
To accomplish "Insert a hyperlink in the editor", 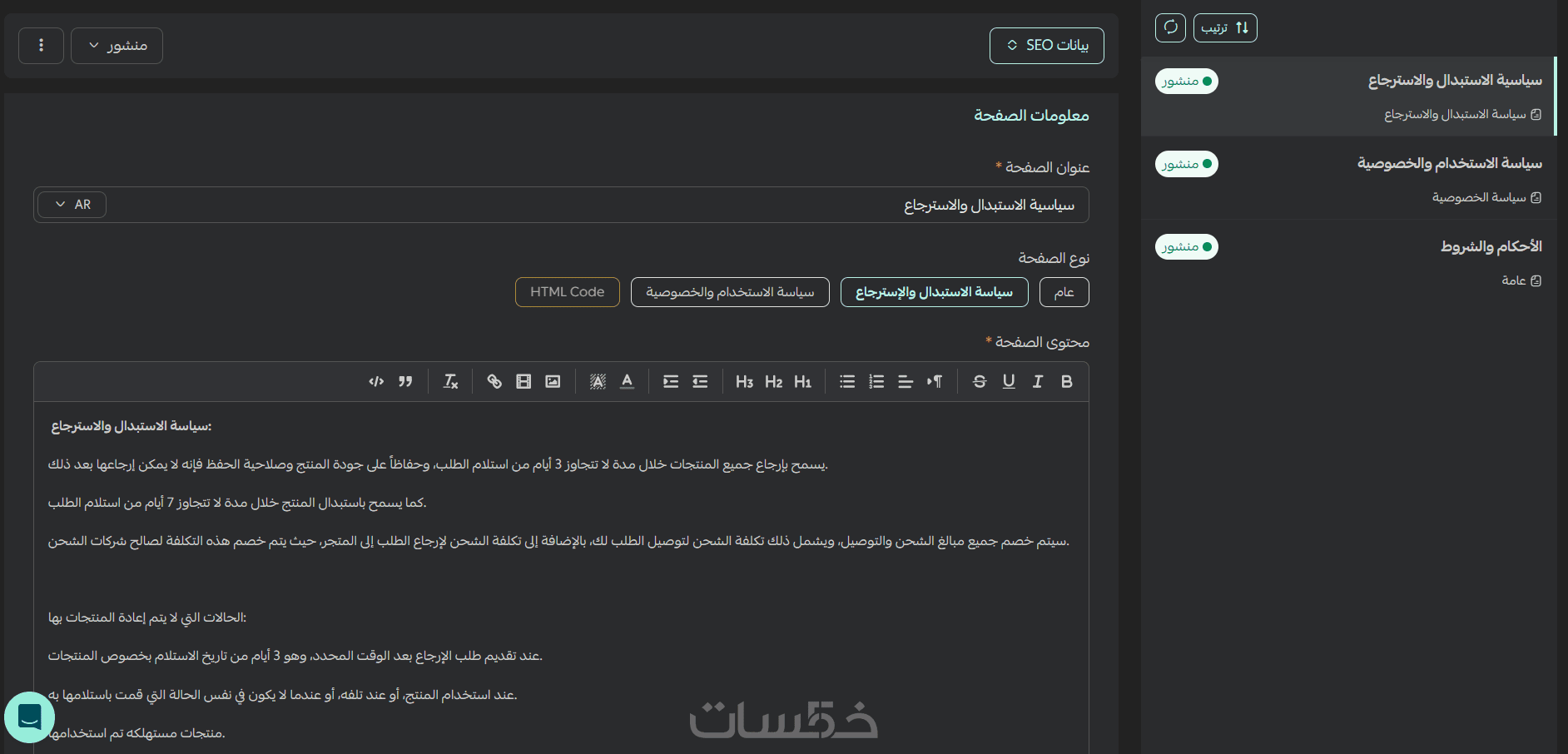I will click(494, 381).
